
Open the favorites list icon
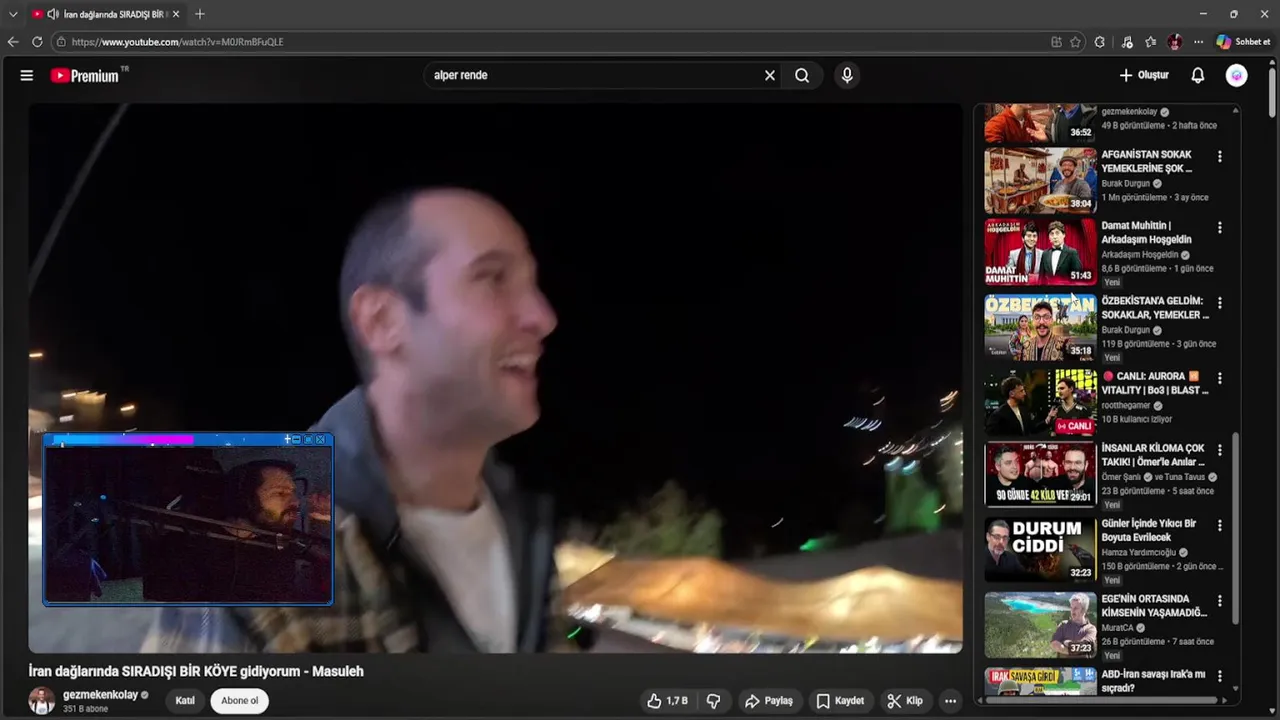pos(1151,42)
